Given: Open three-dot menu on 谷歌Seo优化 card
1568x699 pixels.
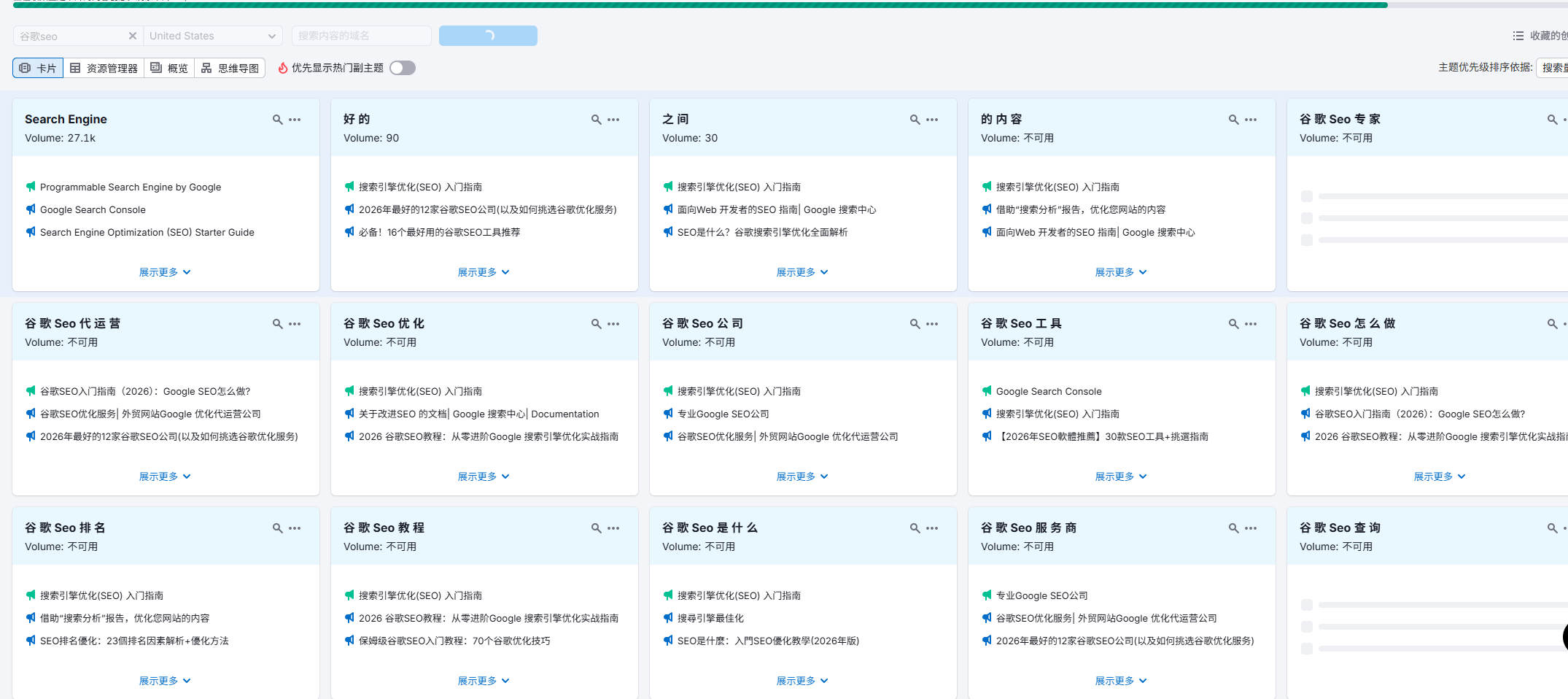Looking at the screenshot, I should click(613, 324).
